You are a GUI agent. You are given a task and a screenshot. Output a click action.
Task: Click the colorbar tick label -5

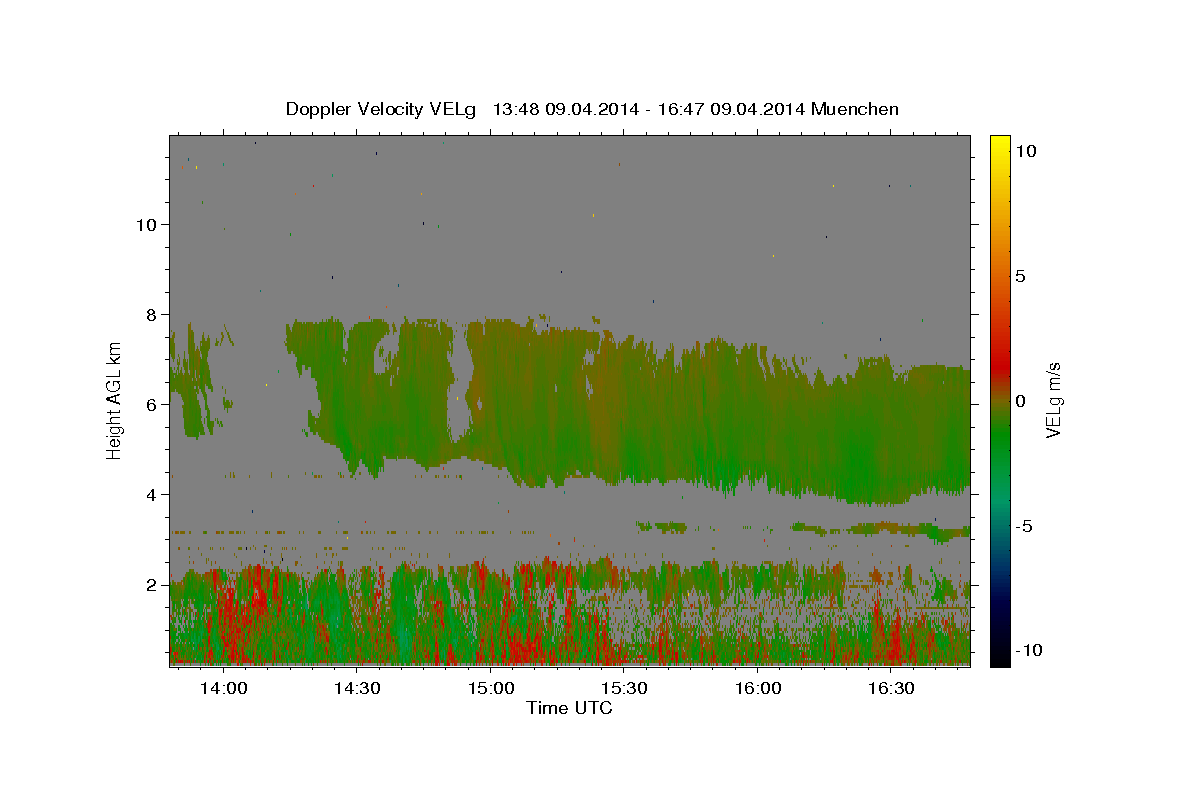click(x=1024, y=526)
